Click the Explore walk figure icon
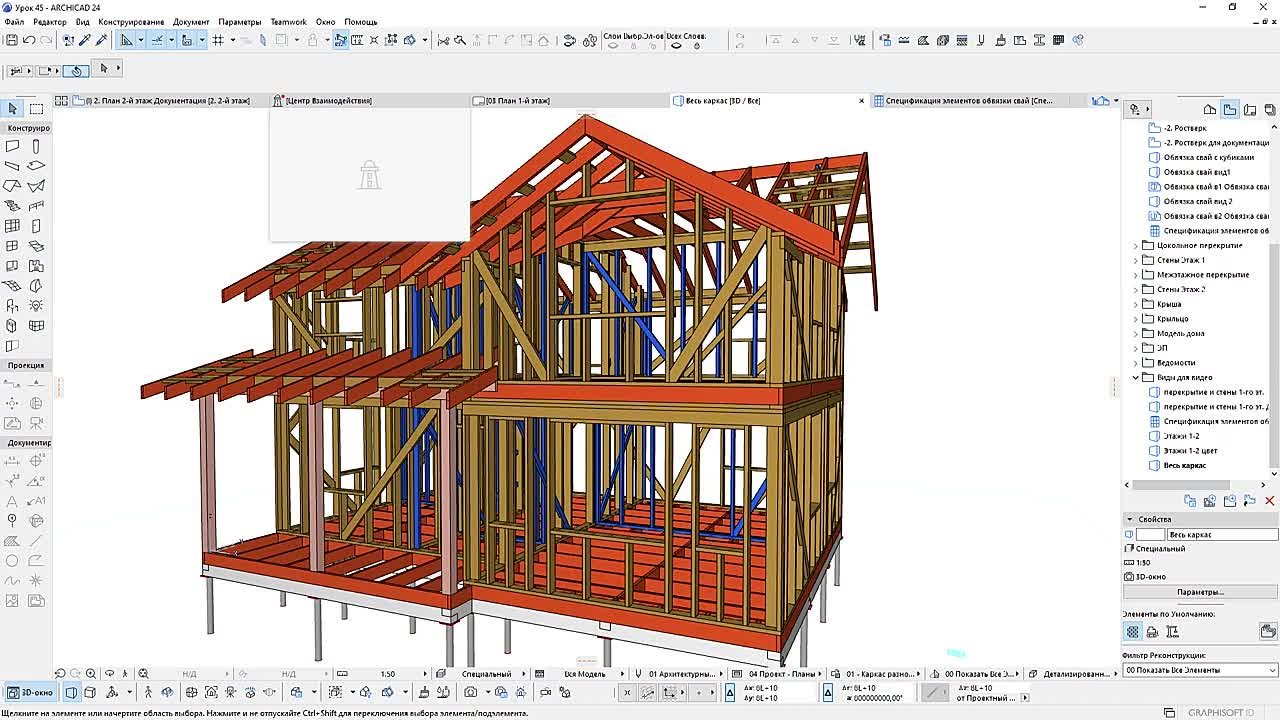1280x720 pixels. pyautogui.click(x=149, y=692)
